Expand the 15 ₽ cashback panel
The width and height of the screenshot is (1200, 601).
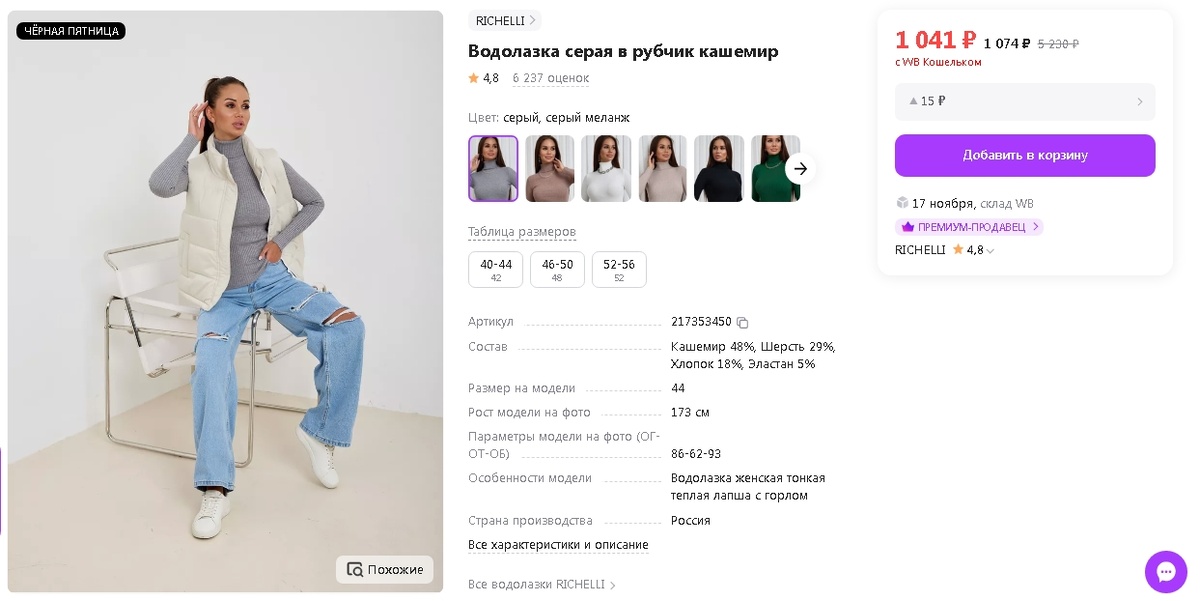pos(1024,101)
